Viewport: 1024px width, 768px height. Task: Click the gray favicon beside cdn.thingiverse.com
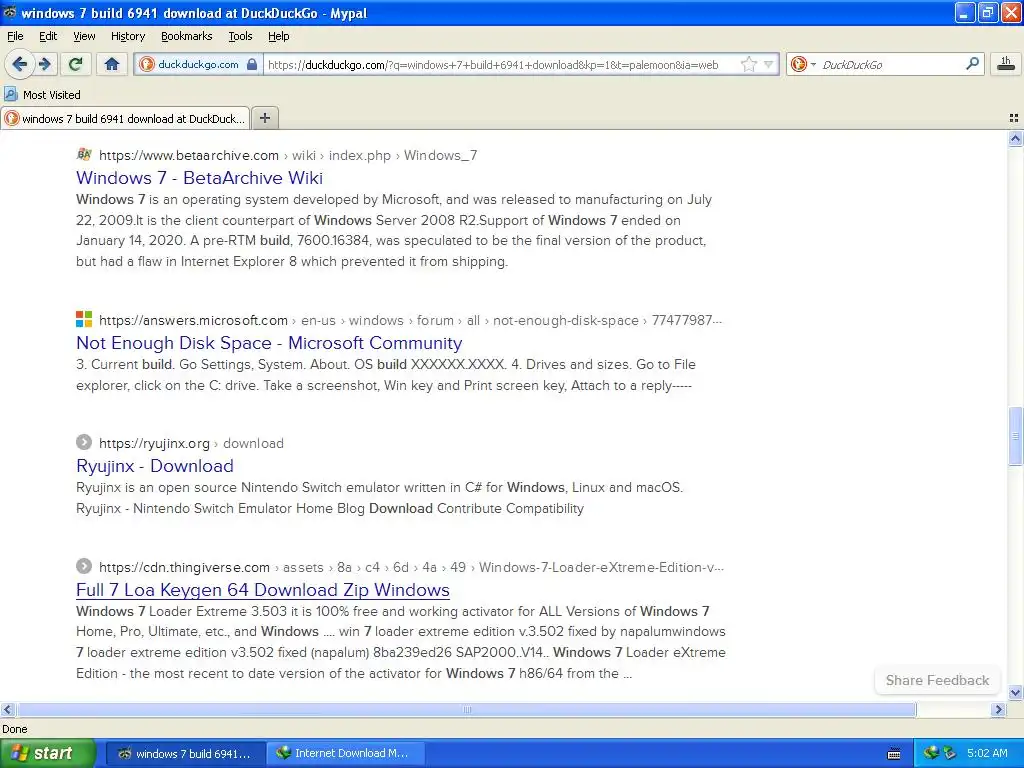tap(84, 566)
